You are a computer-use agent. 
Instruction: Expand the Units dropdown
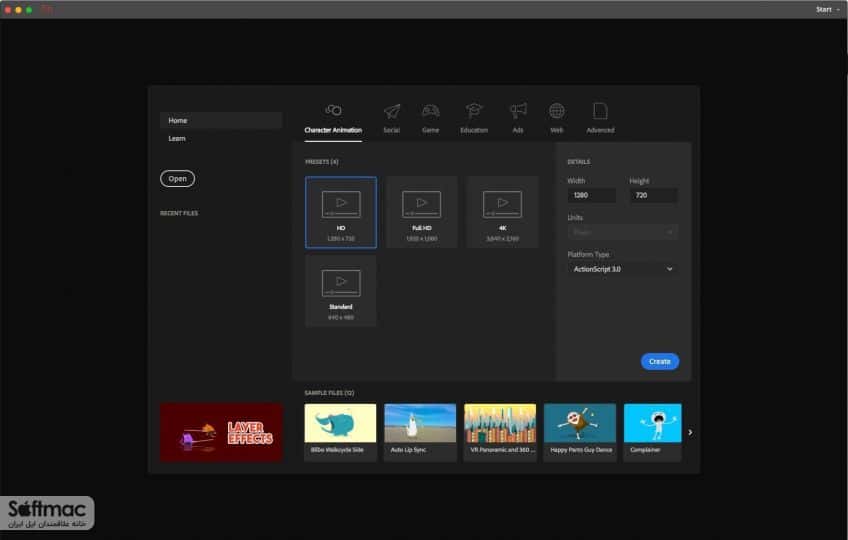click(622, 232)
